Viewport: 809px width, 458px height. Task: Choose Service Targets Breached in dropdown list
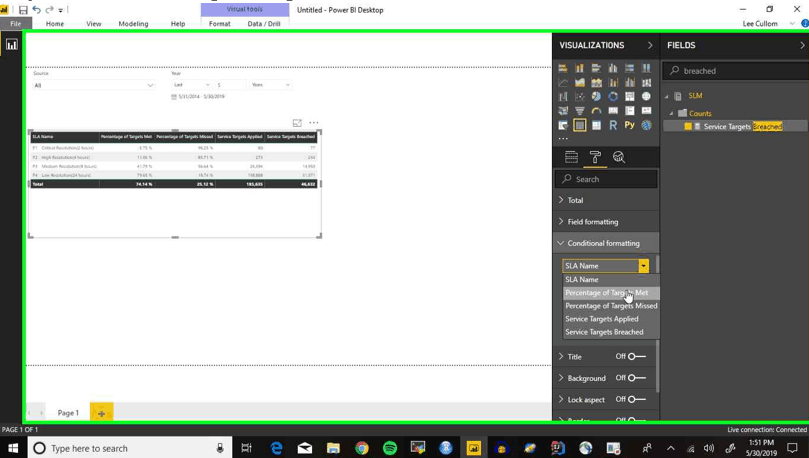point(611,332)
